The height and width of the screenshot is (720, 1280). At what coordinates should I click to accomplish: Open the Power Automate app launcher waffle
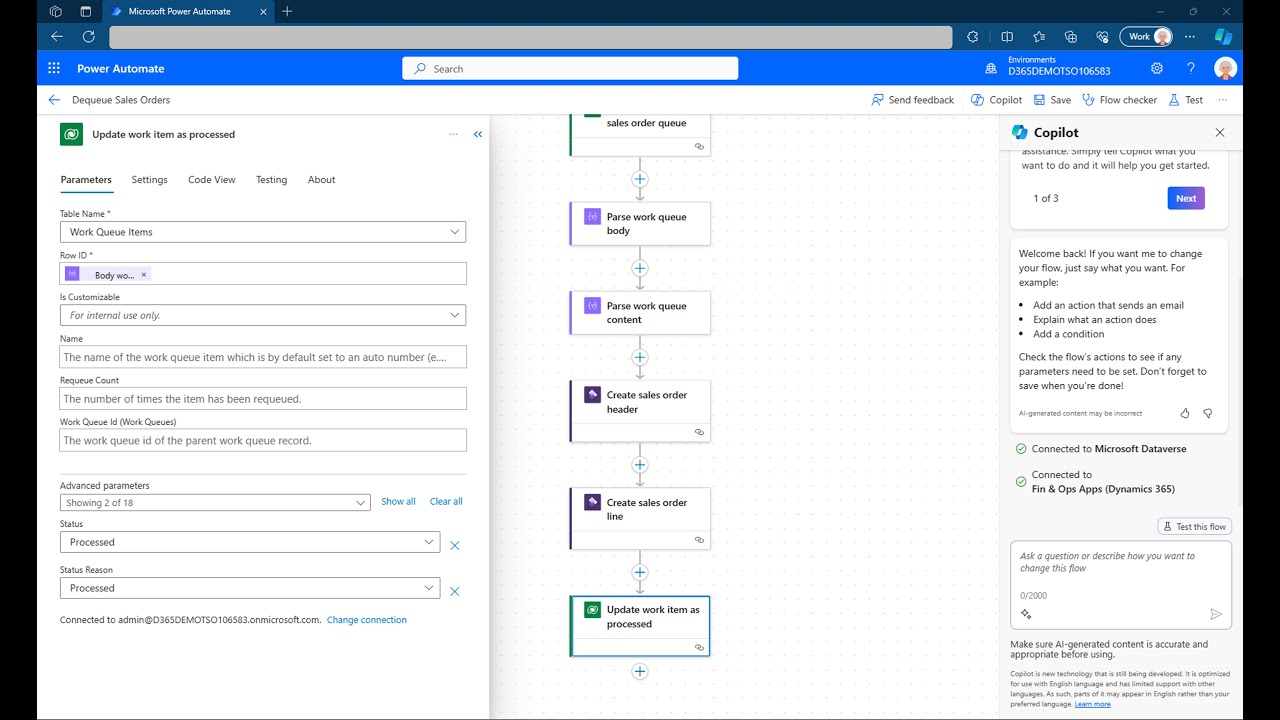point(54,69)
